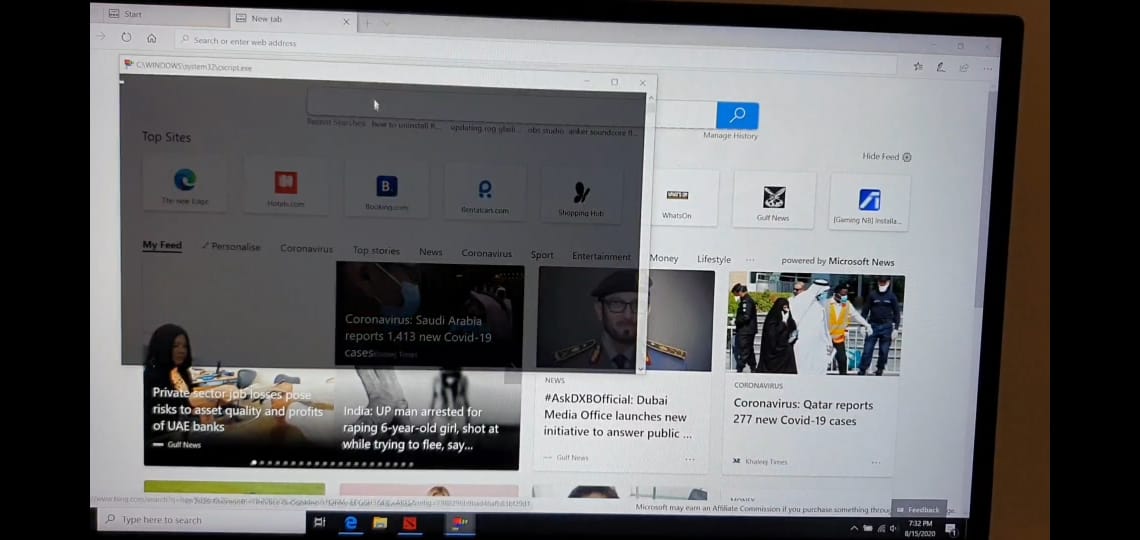Click the cscript.exe window title text

click(x=193, y=66)
